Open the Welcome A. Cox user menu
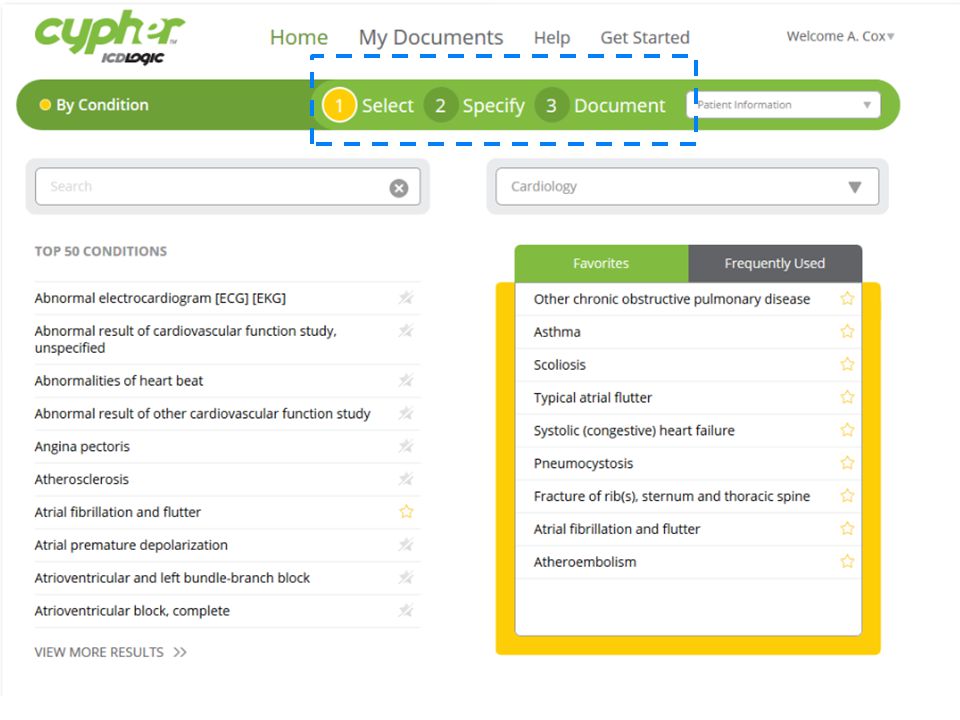The height and width of the screenshot is (720, 960). click(841, 37)
